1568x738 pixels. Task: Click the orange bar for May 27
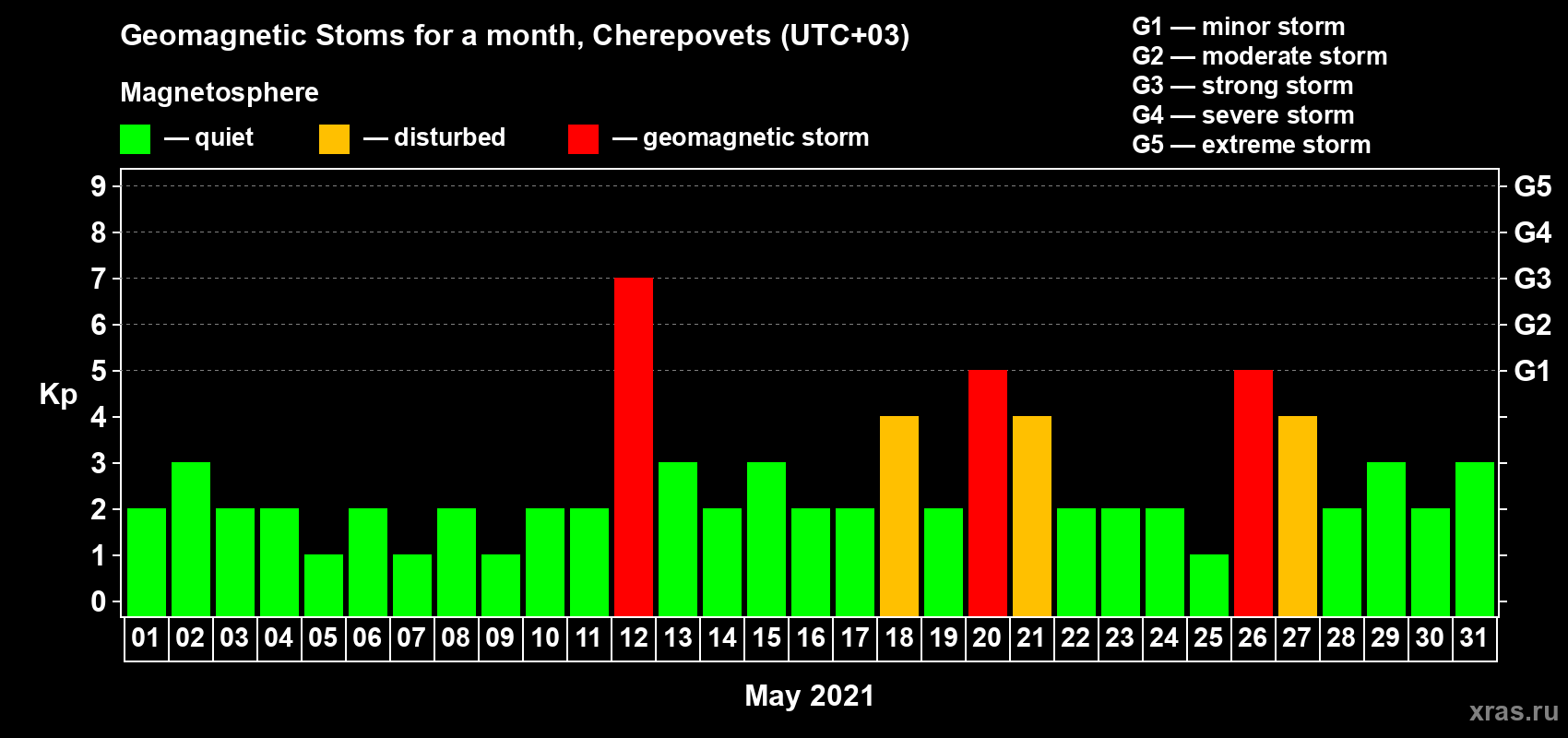(1298, 516)
